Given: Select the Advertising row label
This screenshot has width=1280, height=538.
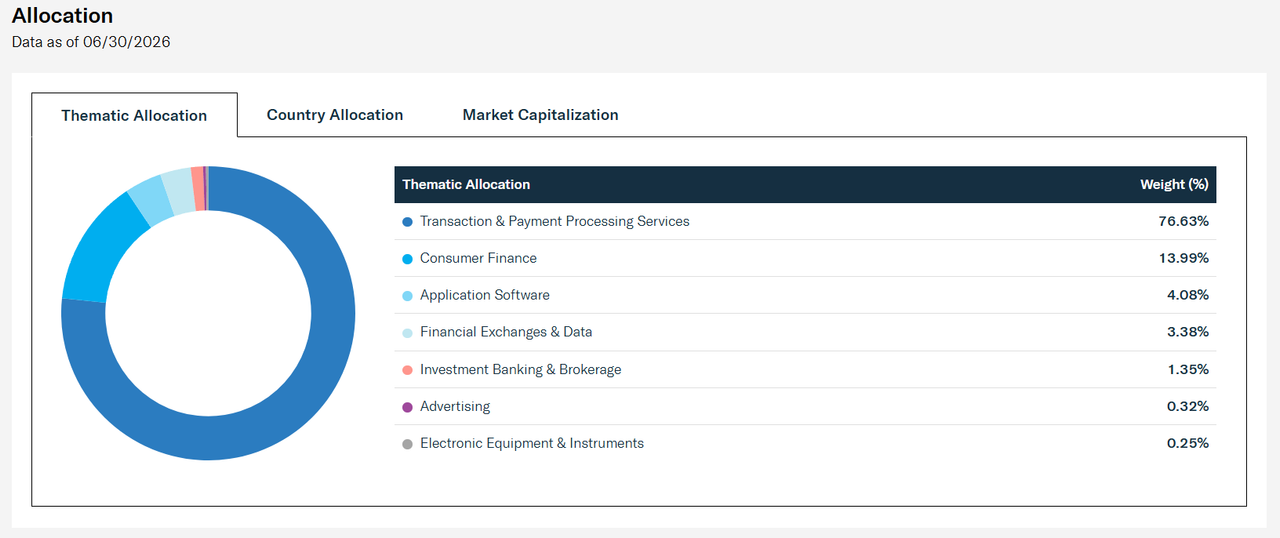Looking at the screenshot, I should 455,406.
